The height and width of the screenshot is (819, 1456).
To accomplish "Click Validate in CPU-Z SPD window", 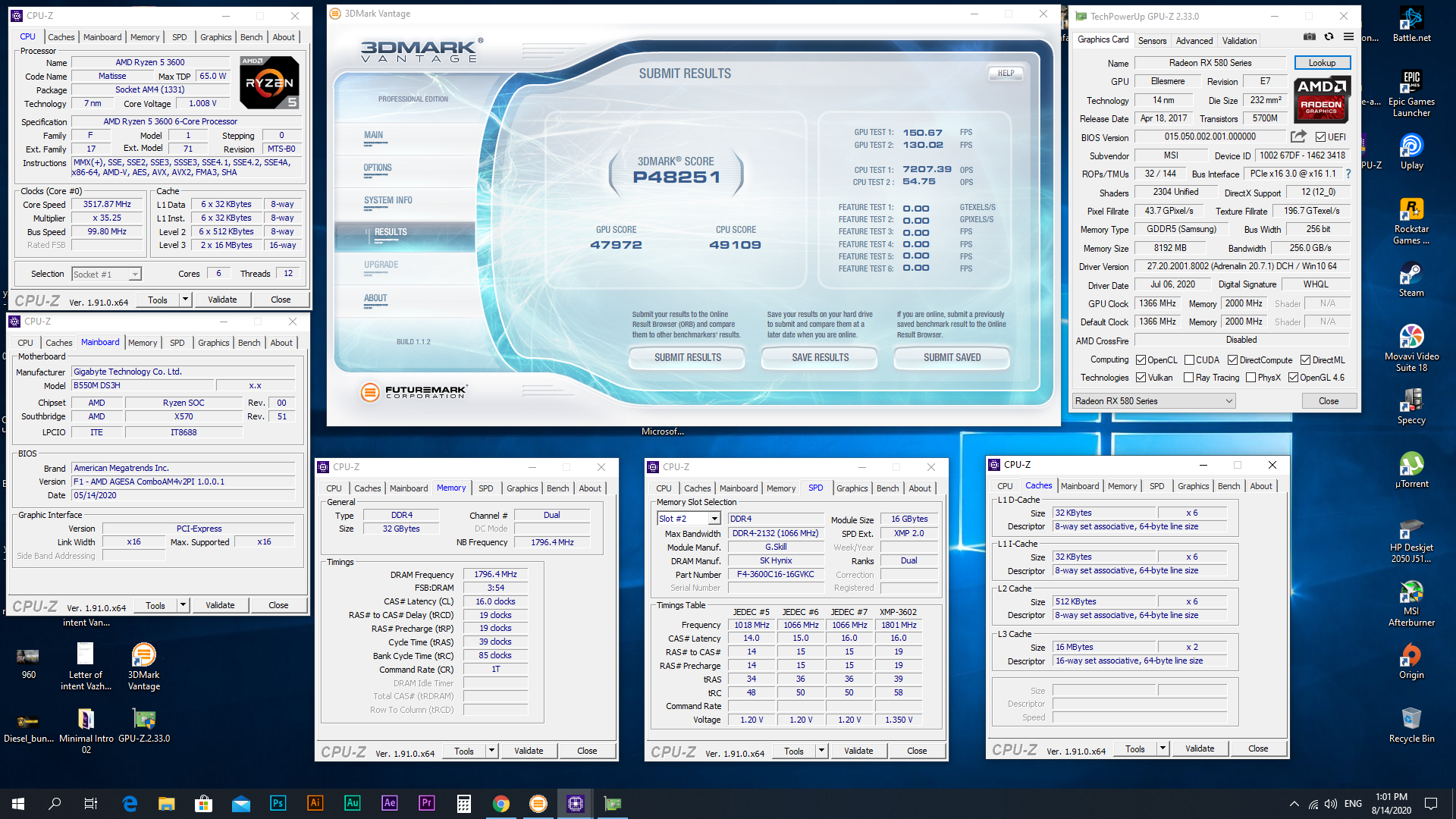I will pyautogui.click(x=858, y=751).
